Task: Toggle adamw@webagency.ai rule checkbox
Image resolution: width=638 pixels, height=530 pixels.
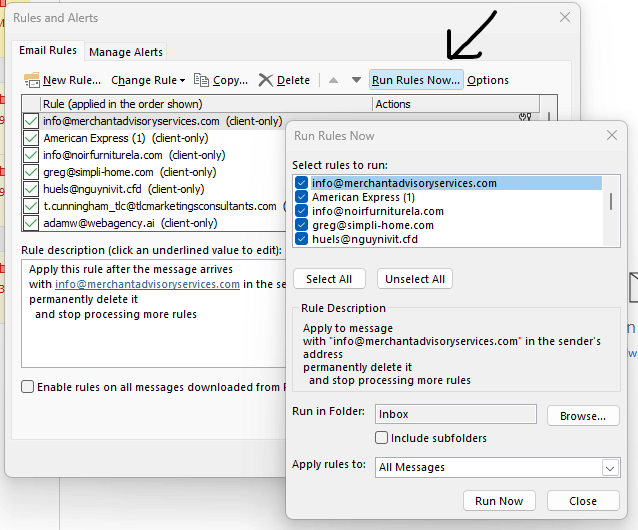Action: click(x=31, y=223)
